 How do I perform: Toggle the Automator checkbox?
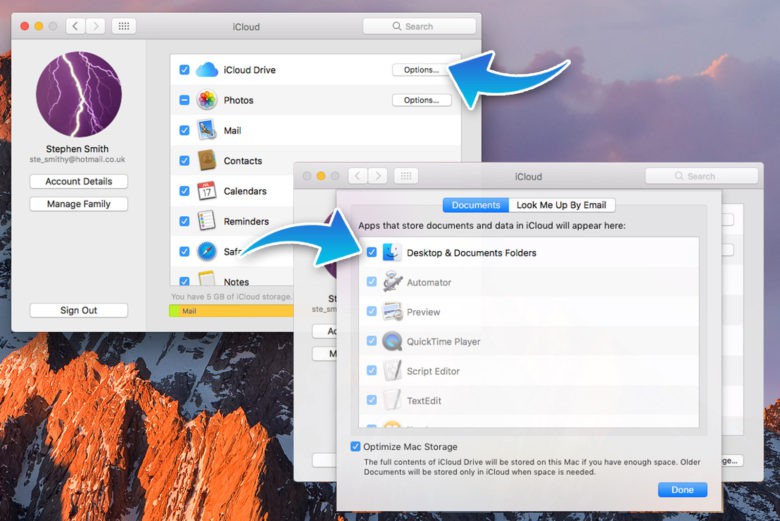point(372,282)
